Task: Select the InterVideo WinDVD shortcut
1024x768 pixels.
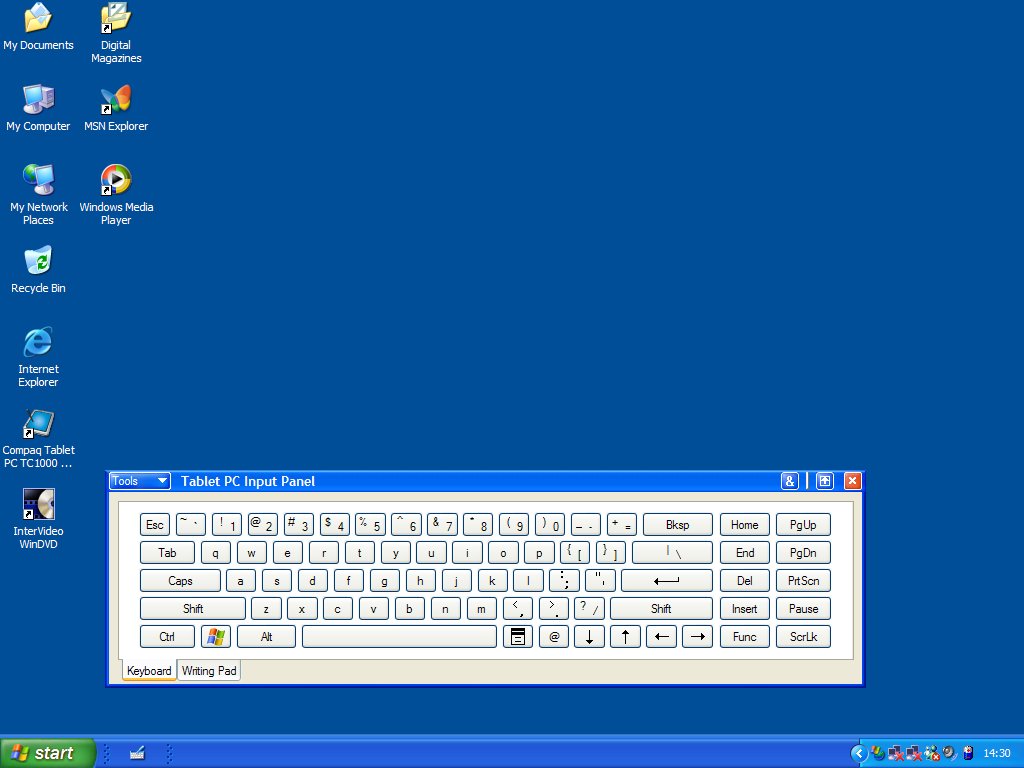Action: pos(38,519)
